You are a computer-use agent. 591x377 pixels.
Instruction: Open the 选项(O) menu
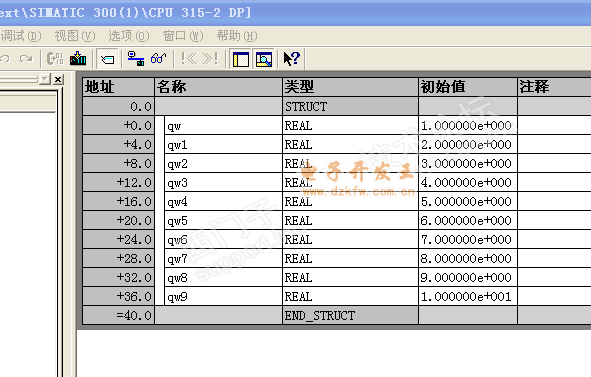pyautogui.click(x=129, y=36)
